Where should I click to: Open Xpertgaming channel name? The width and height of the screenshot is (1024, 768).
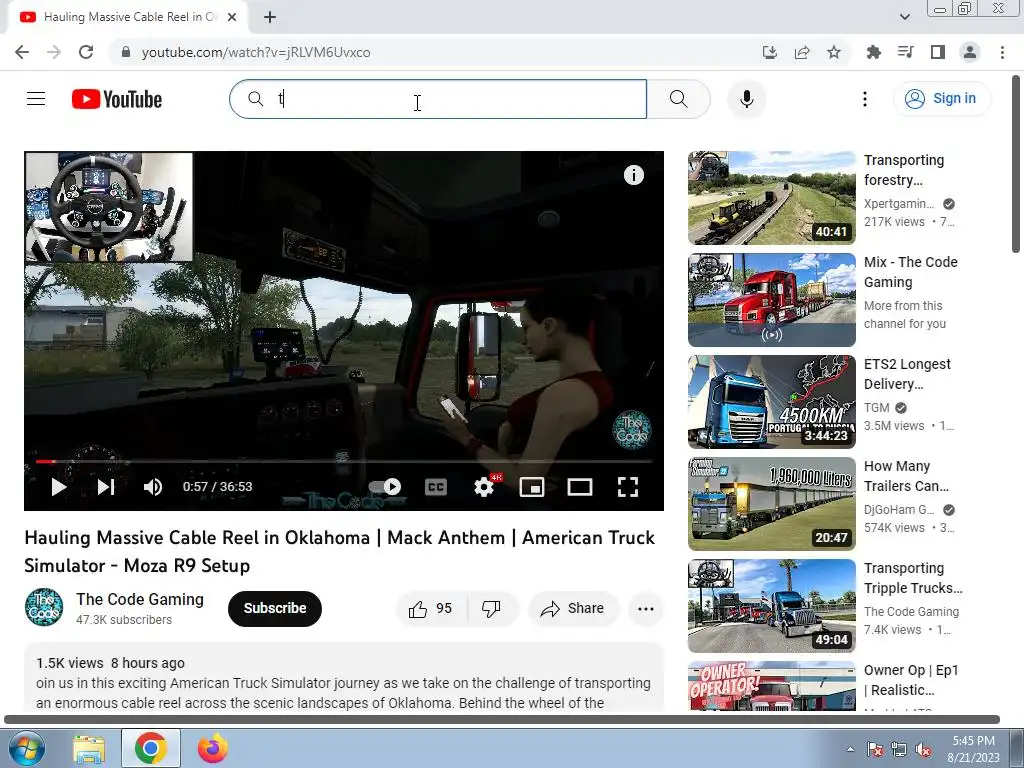pyautogui.click(x=899, y=204)
